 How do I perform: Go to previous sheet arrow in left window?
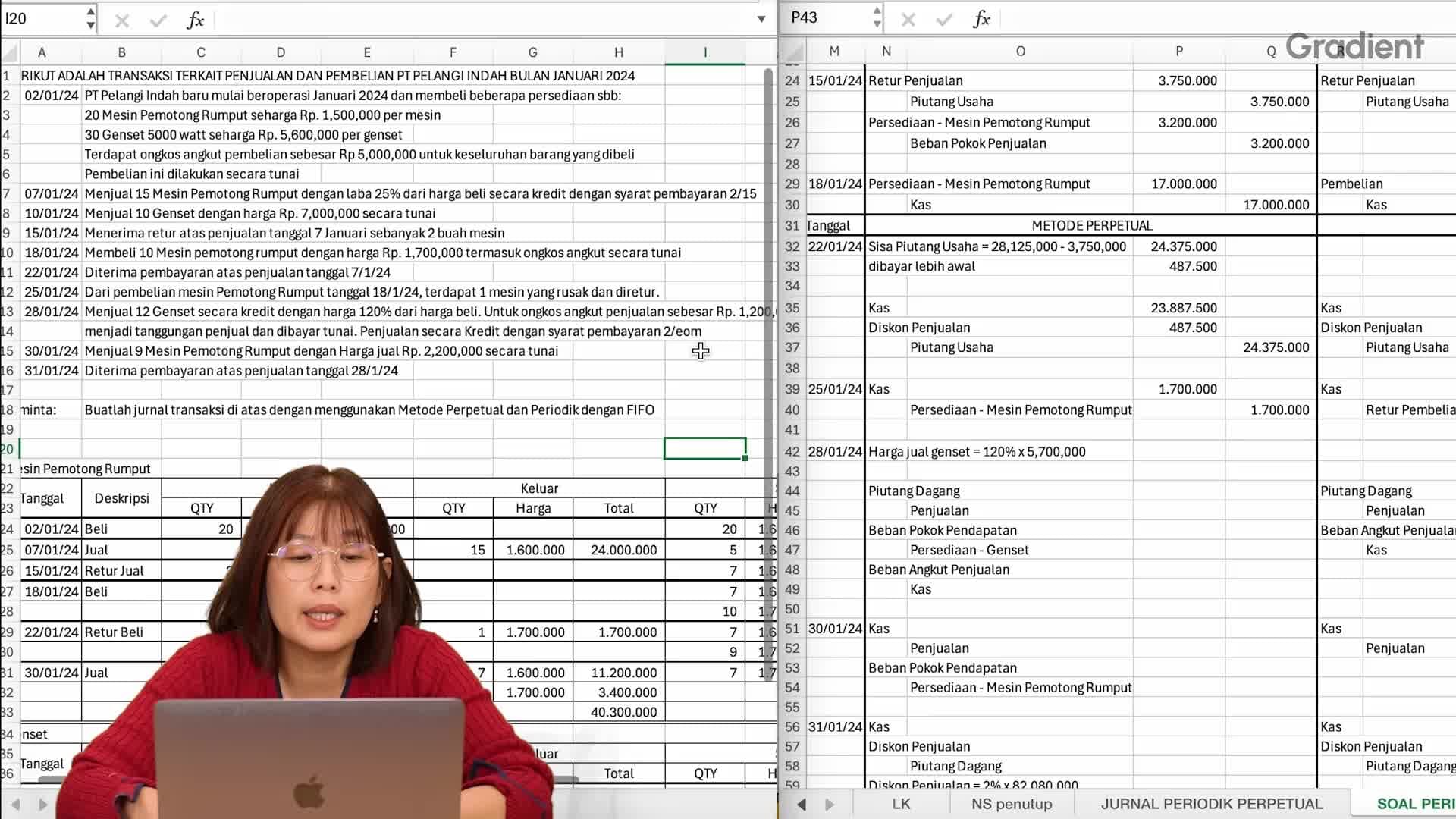coord(15,804)
